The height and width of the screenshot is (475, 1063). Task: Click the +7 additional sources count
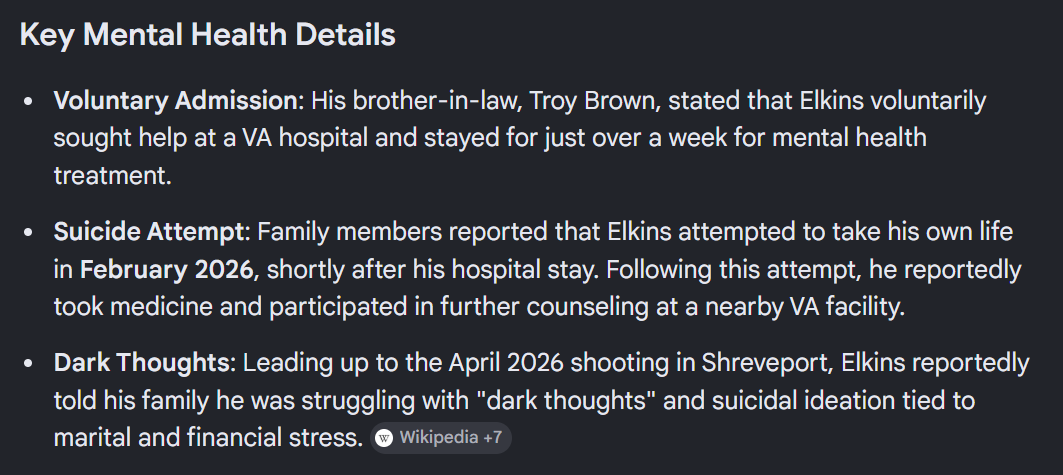(x=492, y=438)
